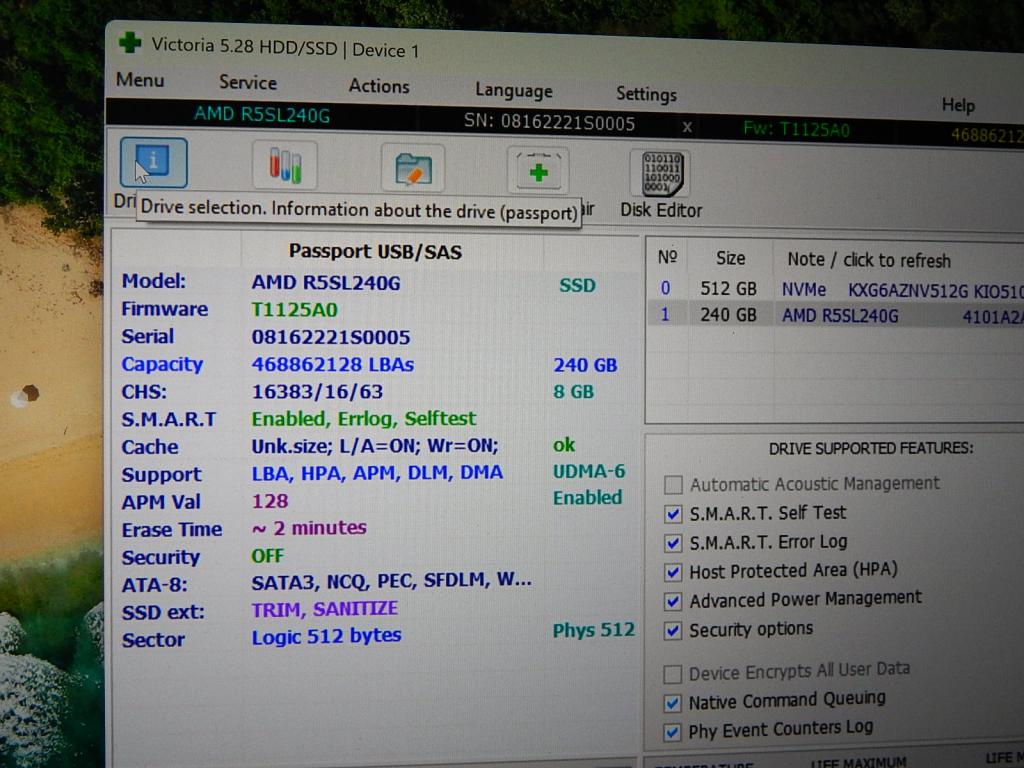The height and width of the screenshot is (768, 1024).
Task: Open the Settings menu
Action: [x=646, y=95]
